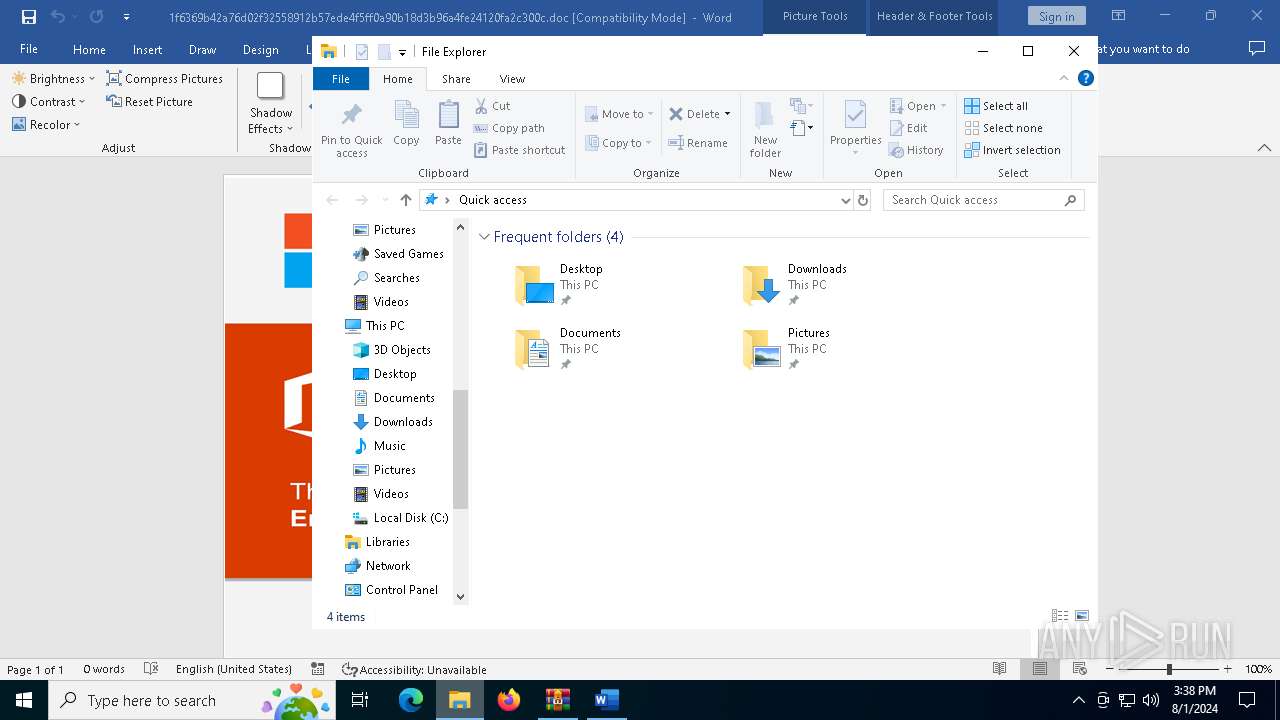Click Paste shortcut in ribbon
The height and width of the screenshot is (720, 1280).
(519, 150)
